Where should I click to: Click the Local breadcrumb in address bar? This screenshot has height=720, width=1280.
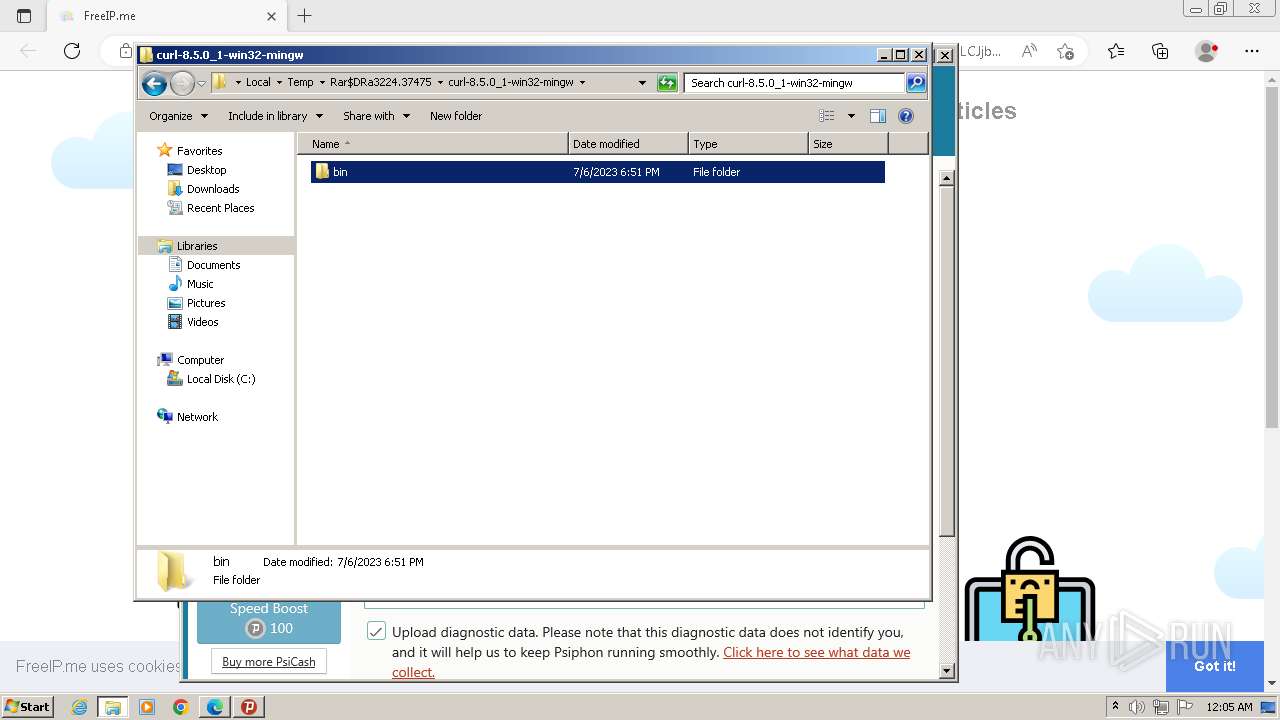coord(258,83)
